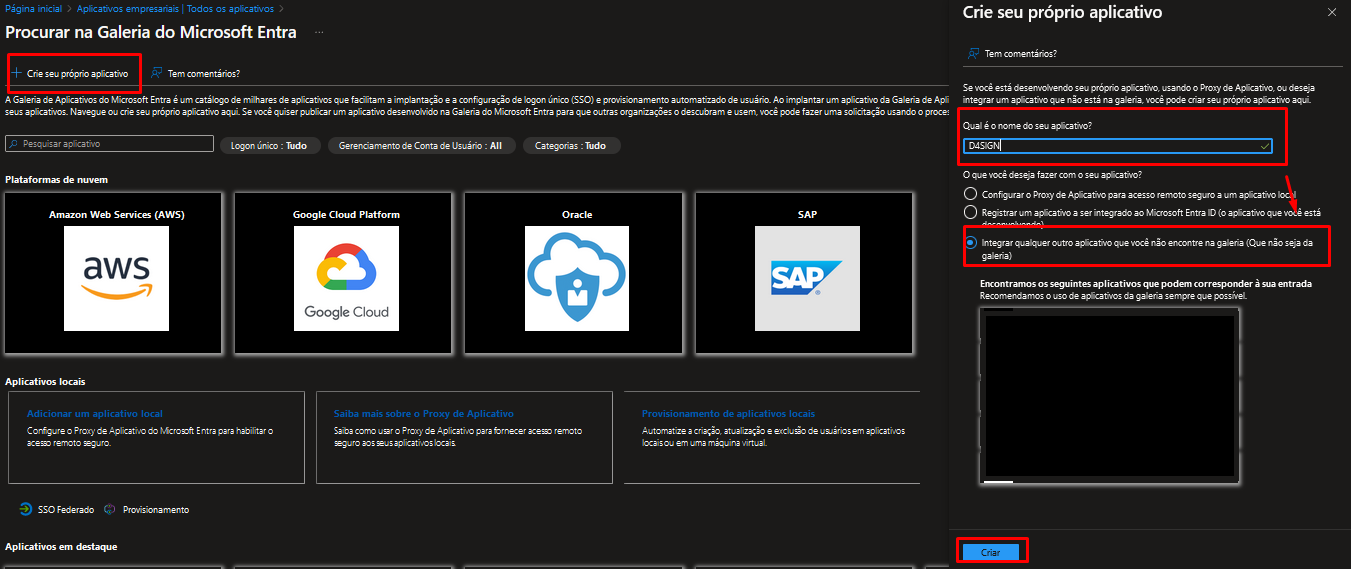The image size is (1351, 569).
Task: Click the Oracle cloud shield logo
Action: pos(577,278)
